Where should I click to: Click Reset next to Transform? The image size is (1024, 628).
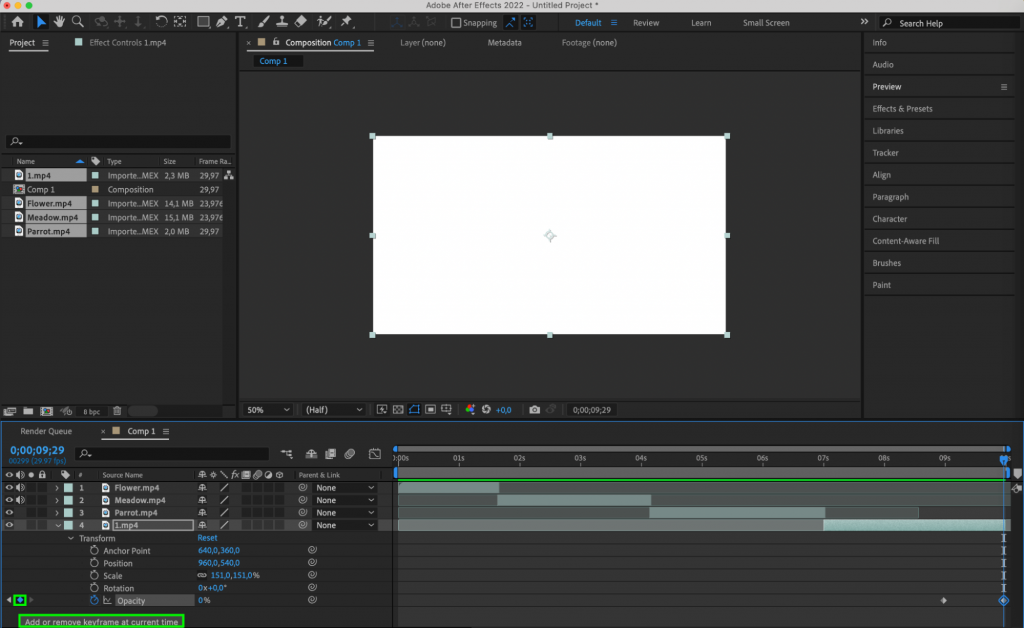coord(206,537)
